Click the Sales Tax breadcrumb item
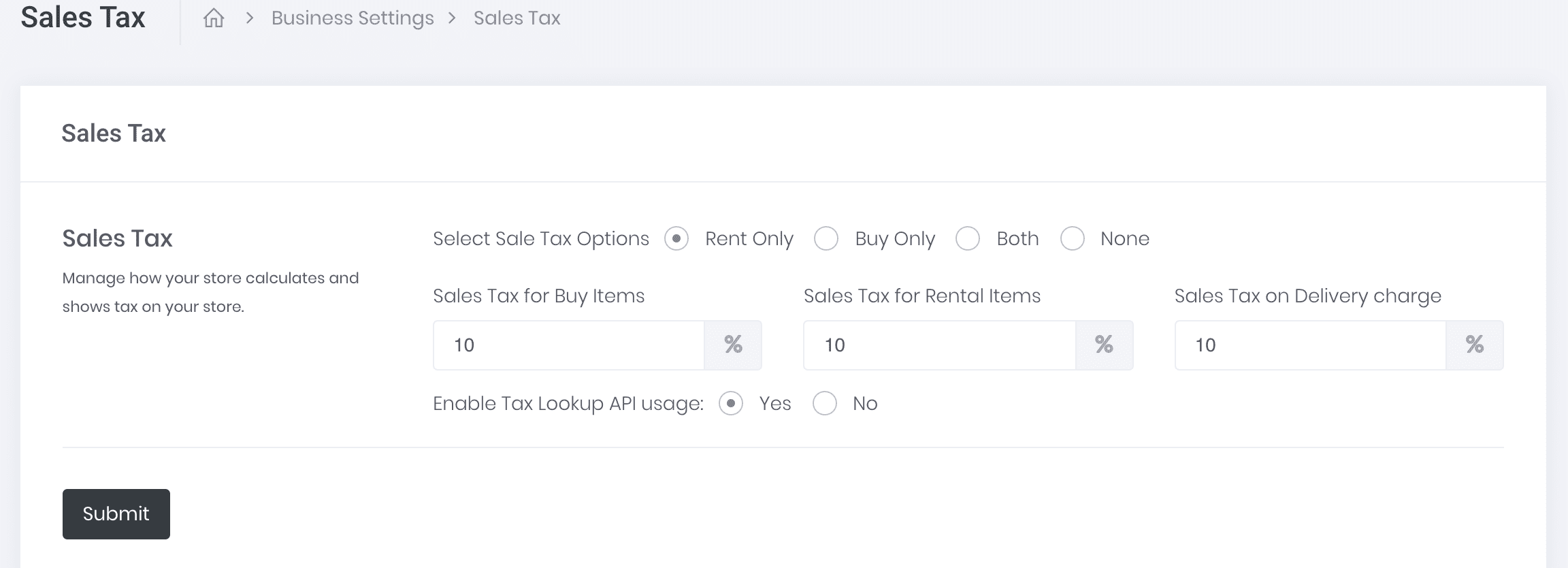1568x568 pixels. click(517, 18)
